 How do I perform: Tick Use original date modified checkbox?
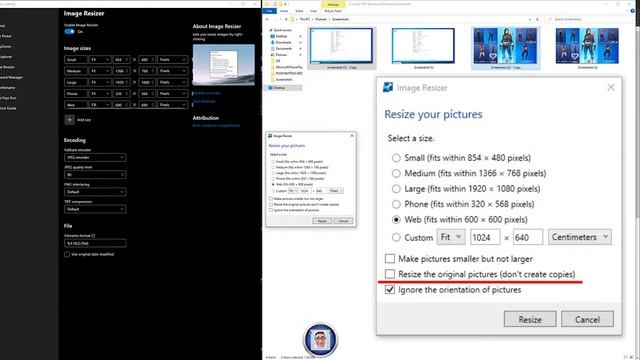(67, 254)
